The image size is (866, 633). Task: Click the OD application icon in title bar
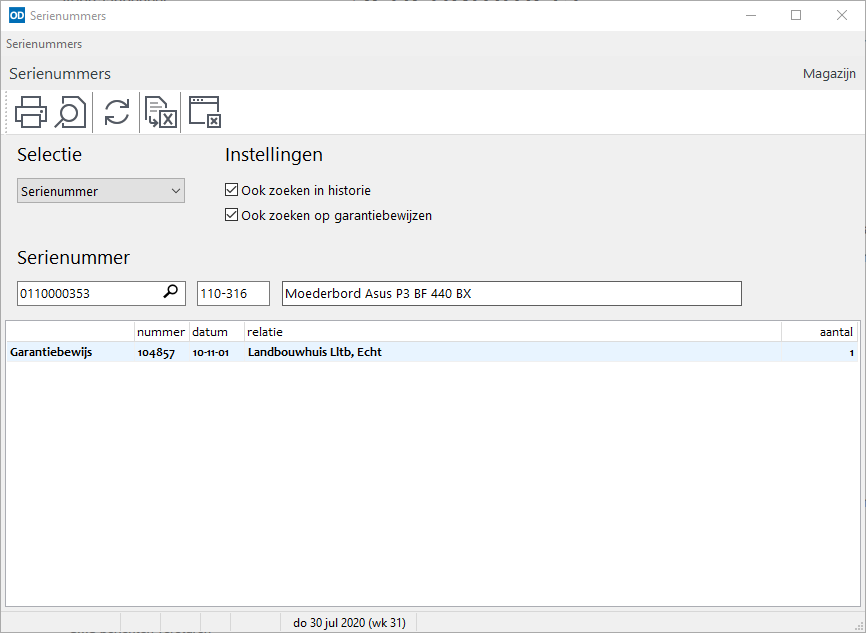coord(16,15)
